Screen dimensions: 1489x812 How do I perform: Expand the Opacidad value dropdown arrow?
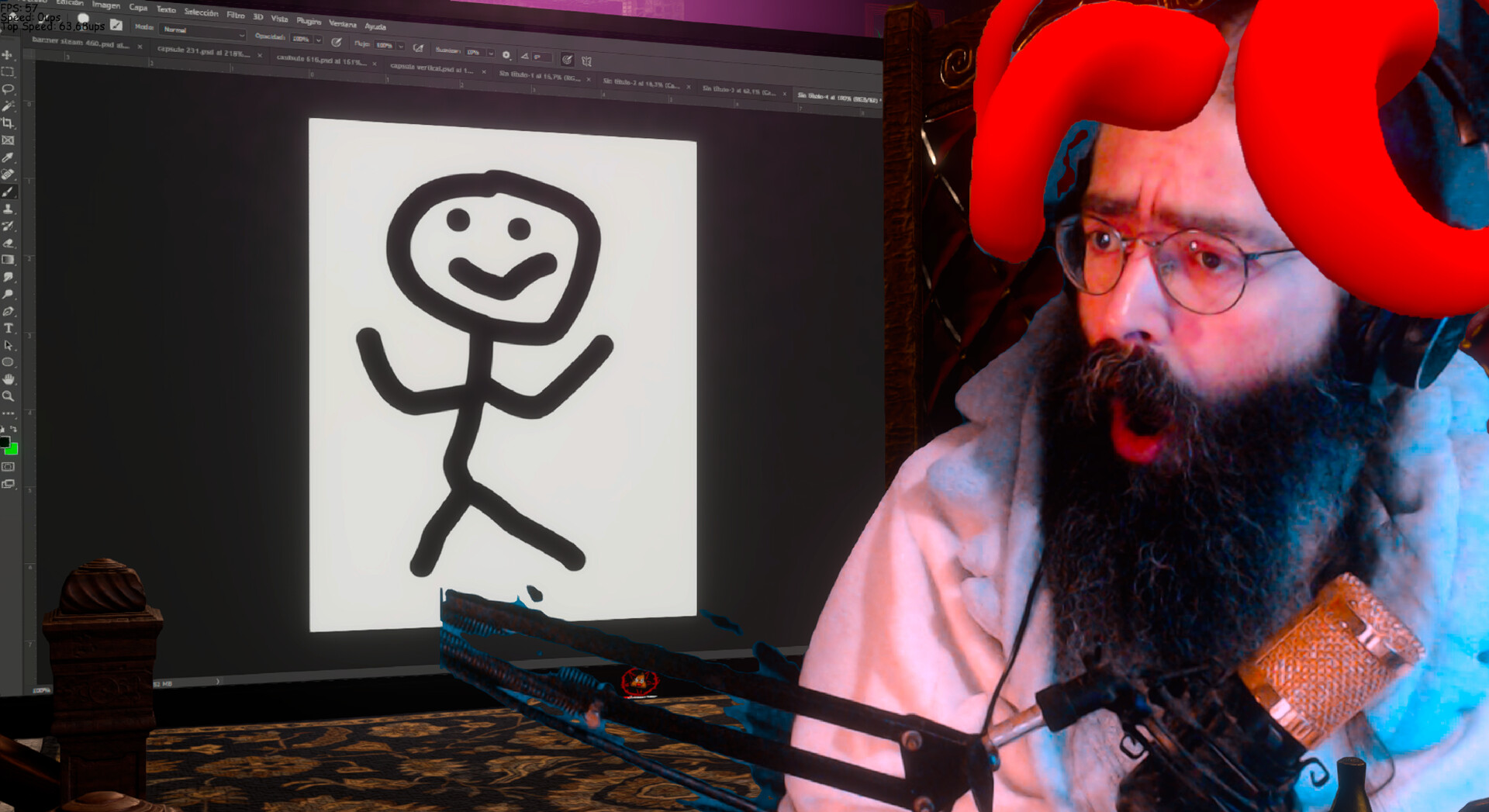[x=319, y=40]
